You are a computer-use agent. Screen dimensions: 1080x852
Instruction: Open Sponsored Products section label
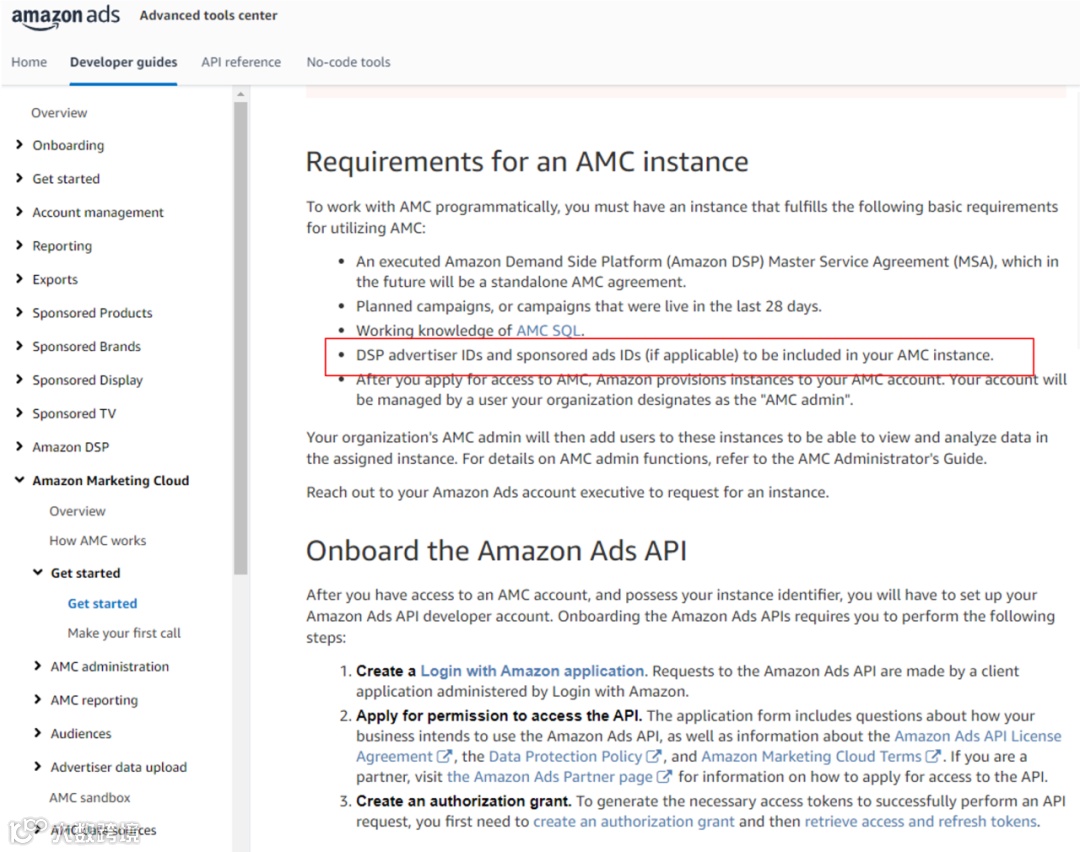tap(92, 313)
